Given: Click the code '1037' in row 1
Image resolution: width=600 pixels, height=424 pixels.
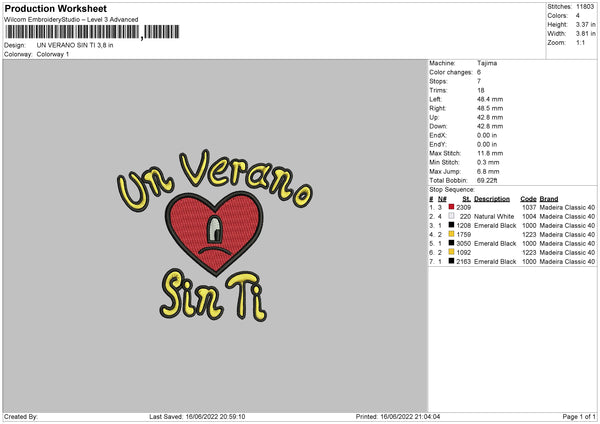Looking at the screenshot, I should tap(529, 207).
